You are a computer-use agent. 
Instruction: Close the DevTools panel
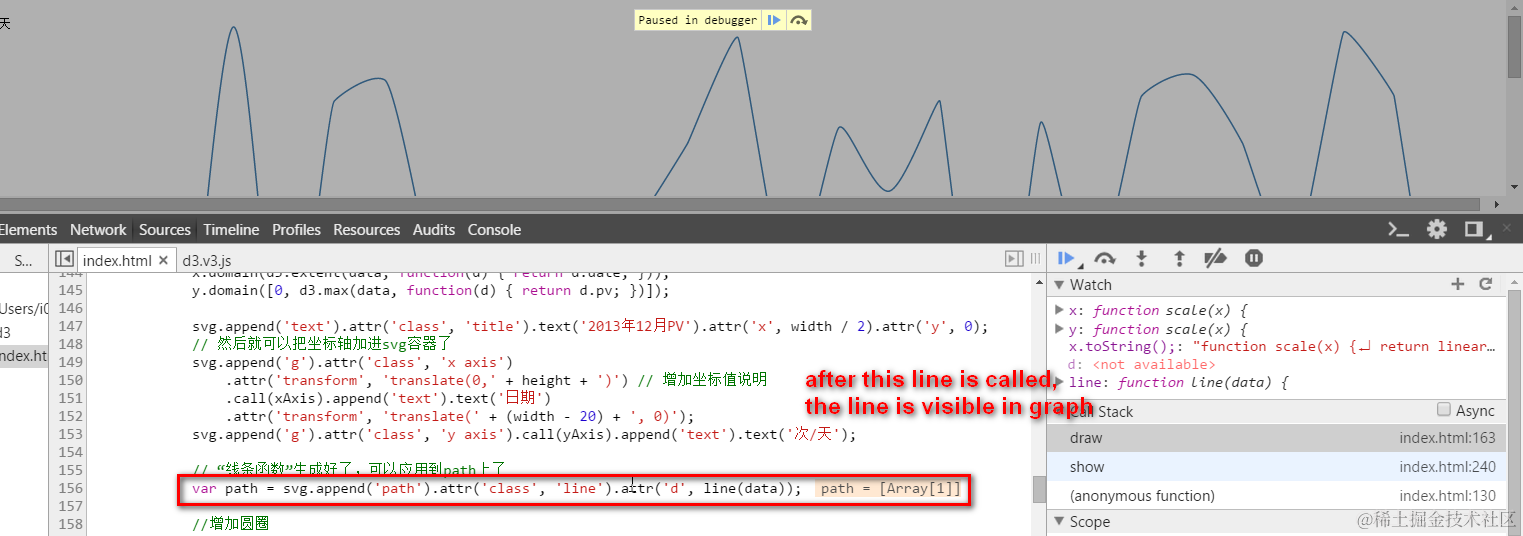point(1508,229)
